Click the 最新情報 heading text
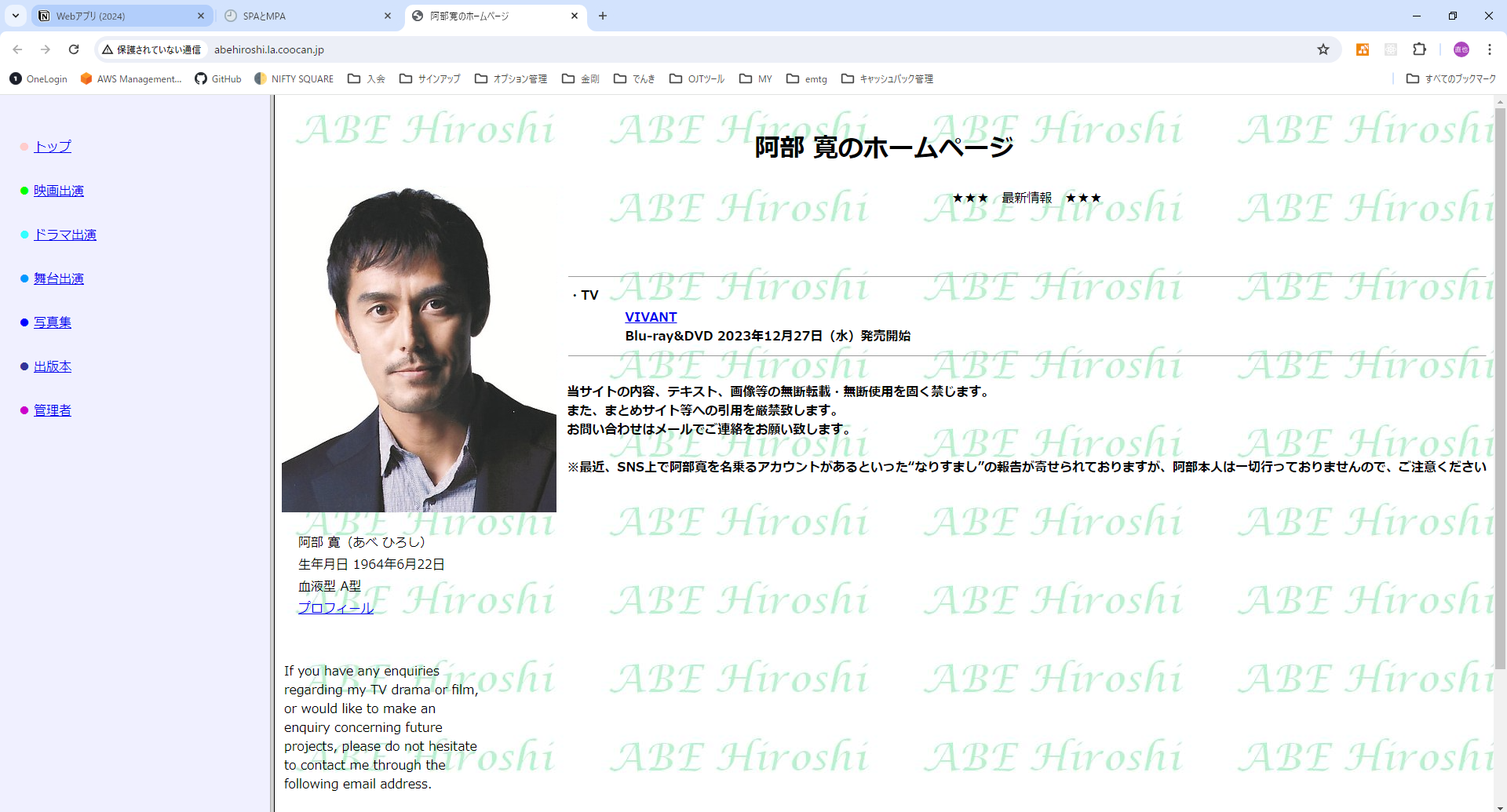 1027,198
